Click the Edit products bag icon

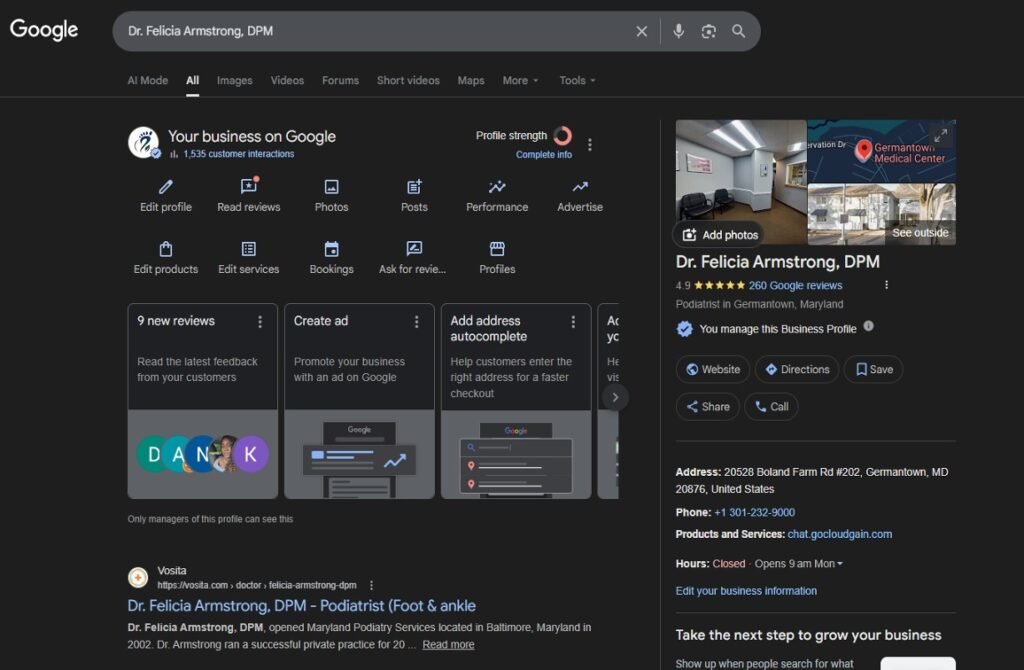(x=166, y=249)
